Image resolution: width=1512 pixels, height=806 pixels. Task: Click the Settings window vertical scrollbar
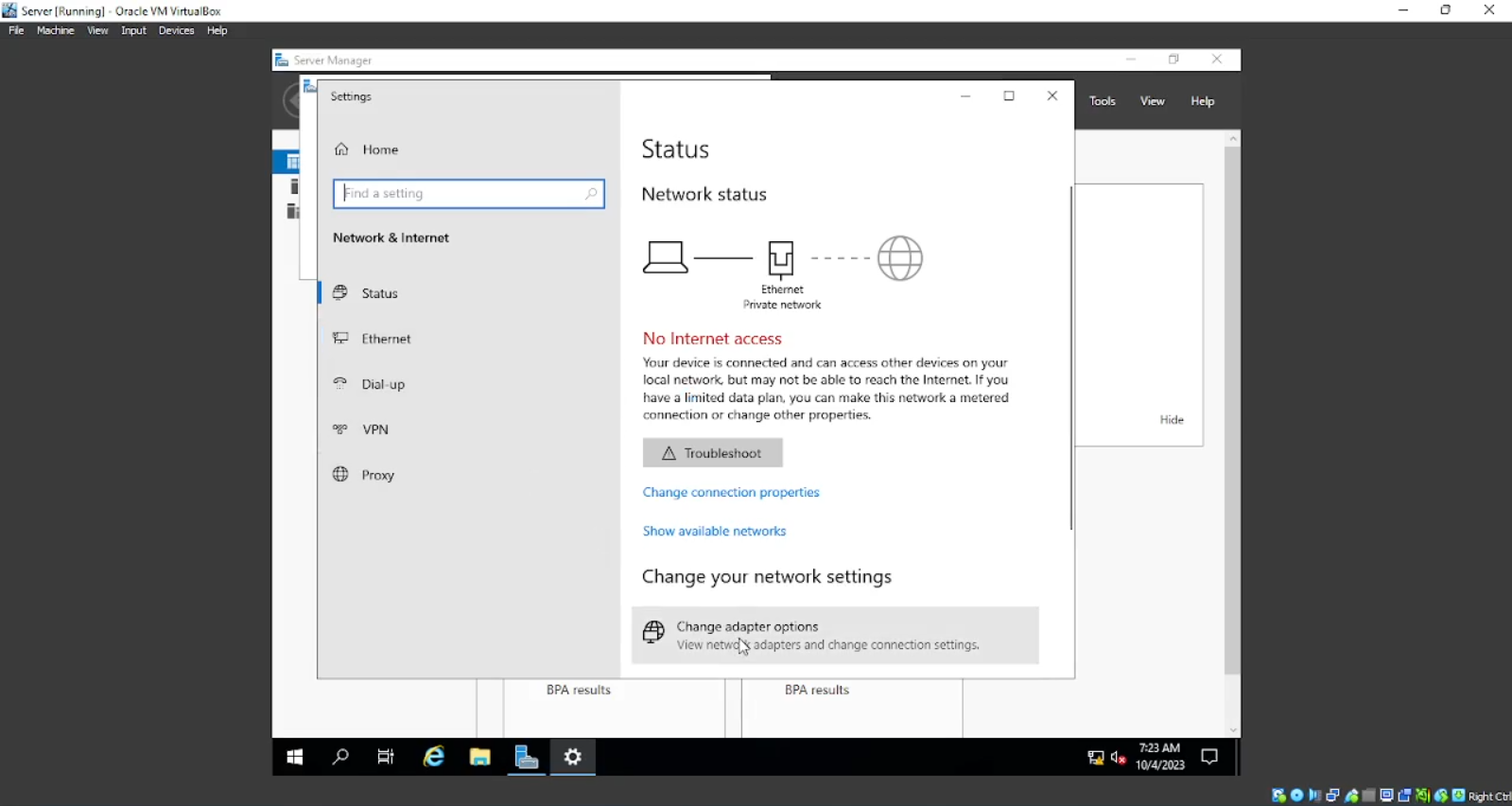[x=1071, y=358]
